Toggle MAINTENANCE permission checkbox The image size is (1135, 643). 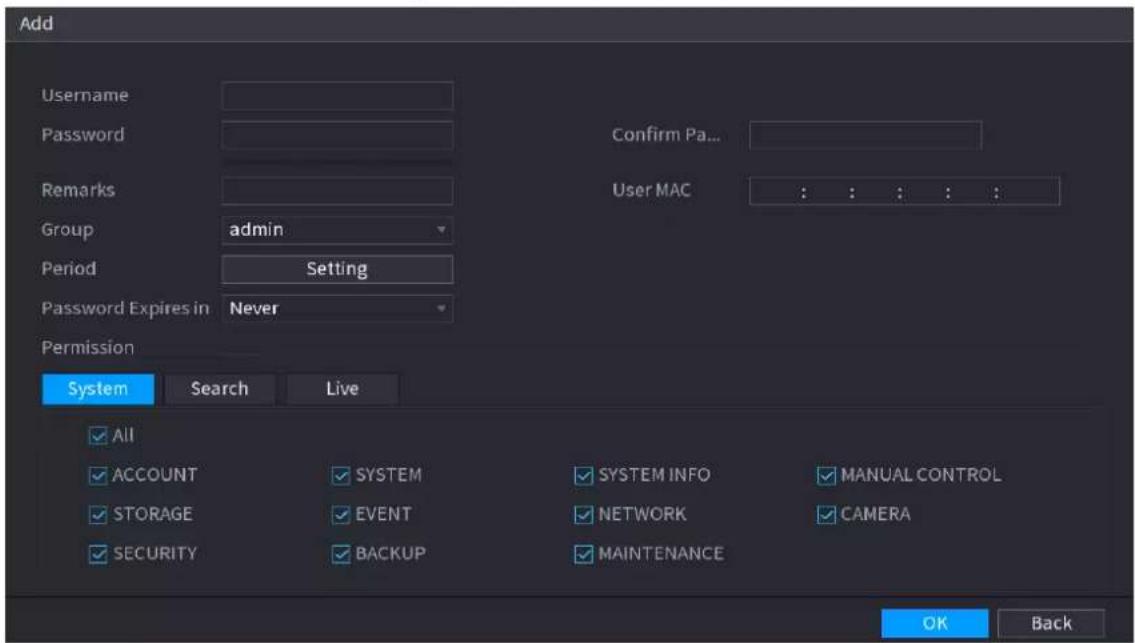583,554
